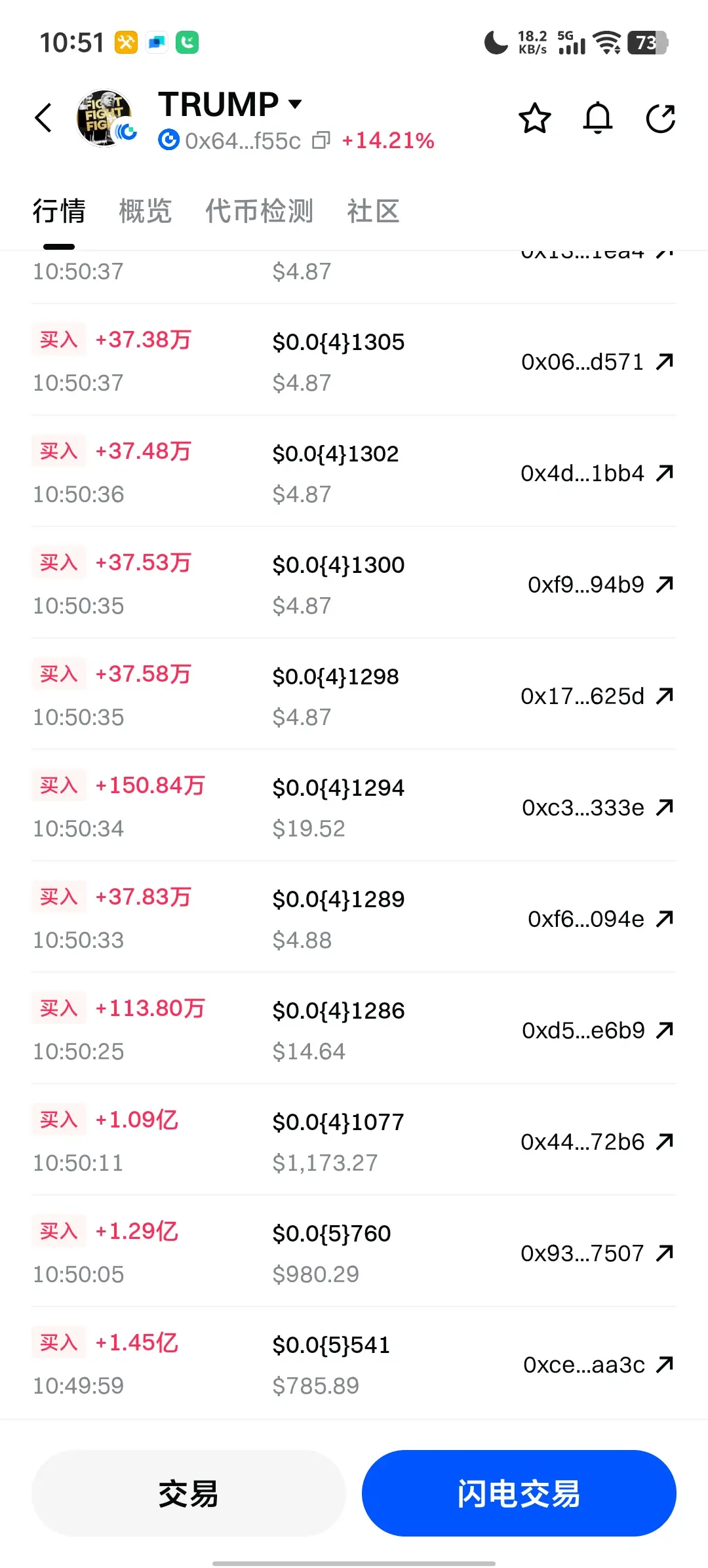Screen dimensions: 708x1568
Task: Tap arrow icon beside 0xc3...333e
Action: pos(665,807)
